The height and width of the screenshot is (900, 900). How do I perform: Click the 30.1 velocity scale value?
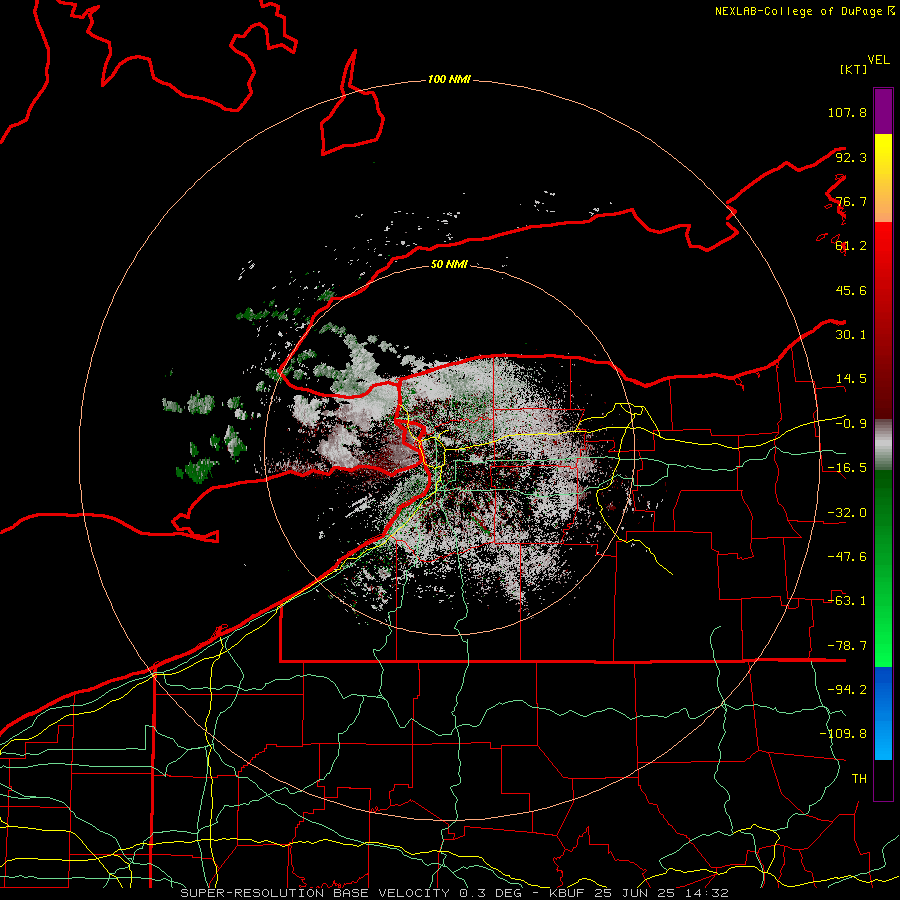point(851,335)
